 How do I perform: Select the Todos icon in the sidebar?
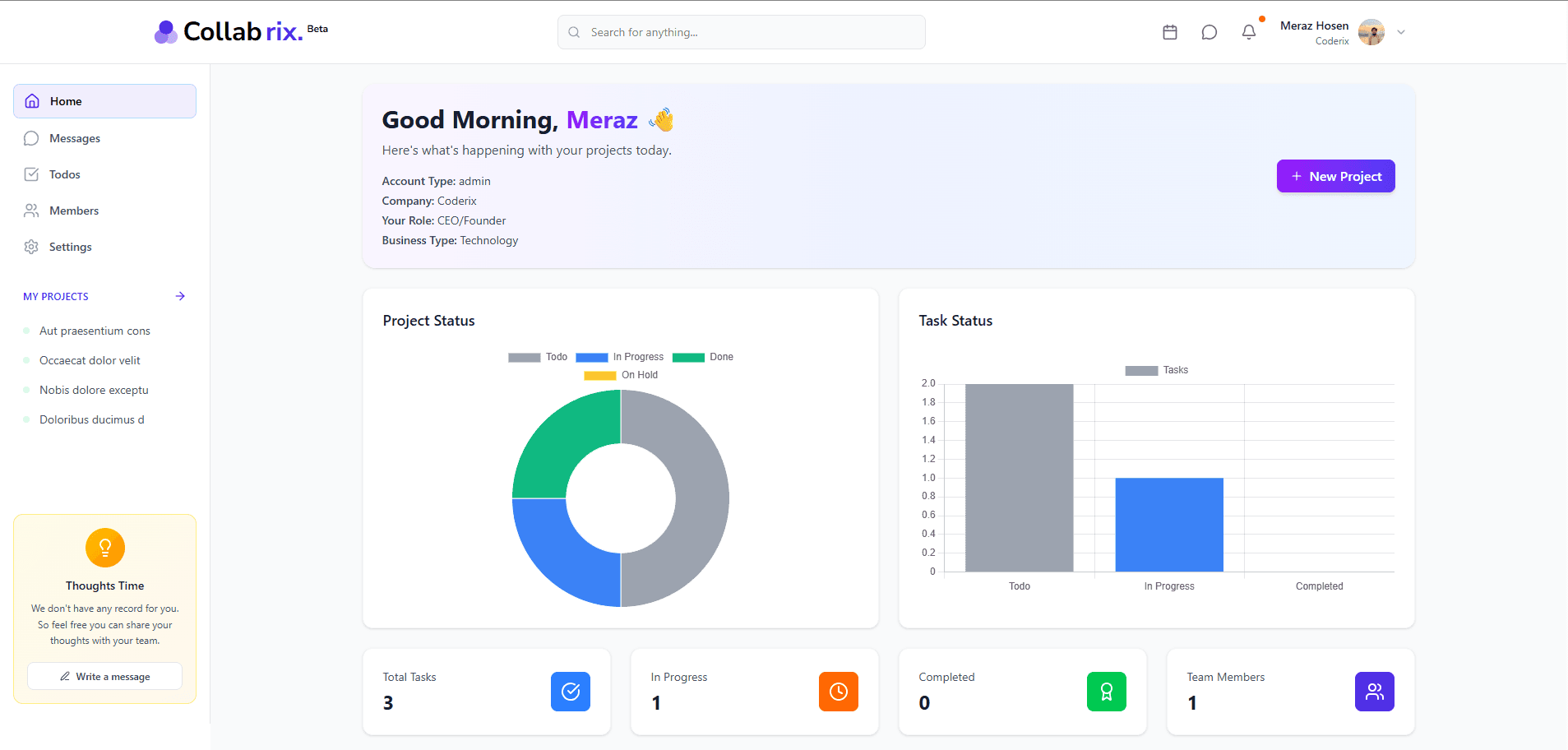tap(30, 174)
